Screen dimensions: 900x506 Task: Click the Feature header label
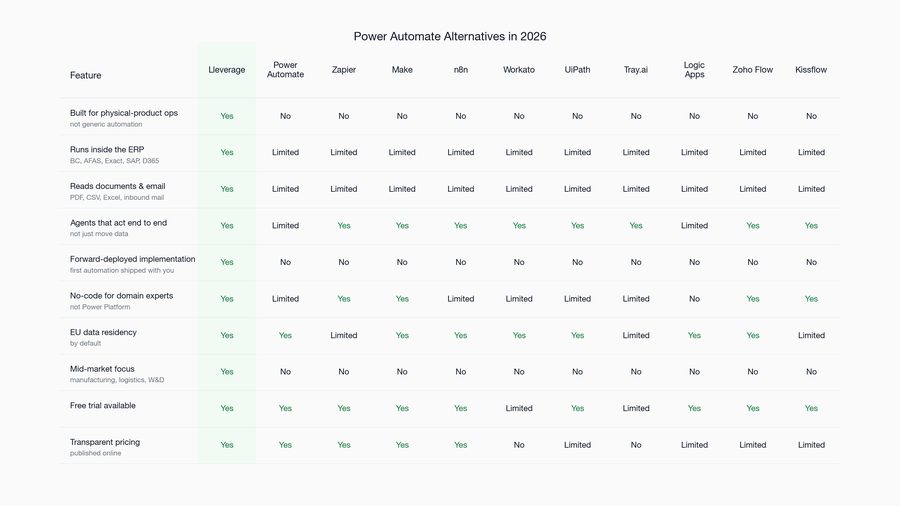[x=86, y=75]
